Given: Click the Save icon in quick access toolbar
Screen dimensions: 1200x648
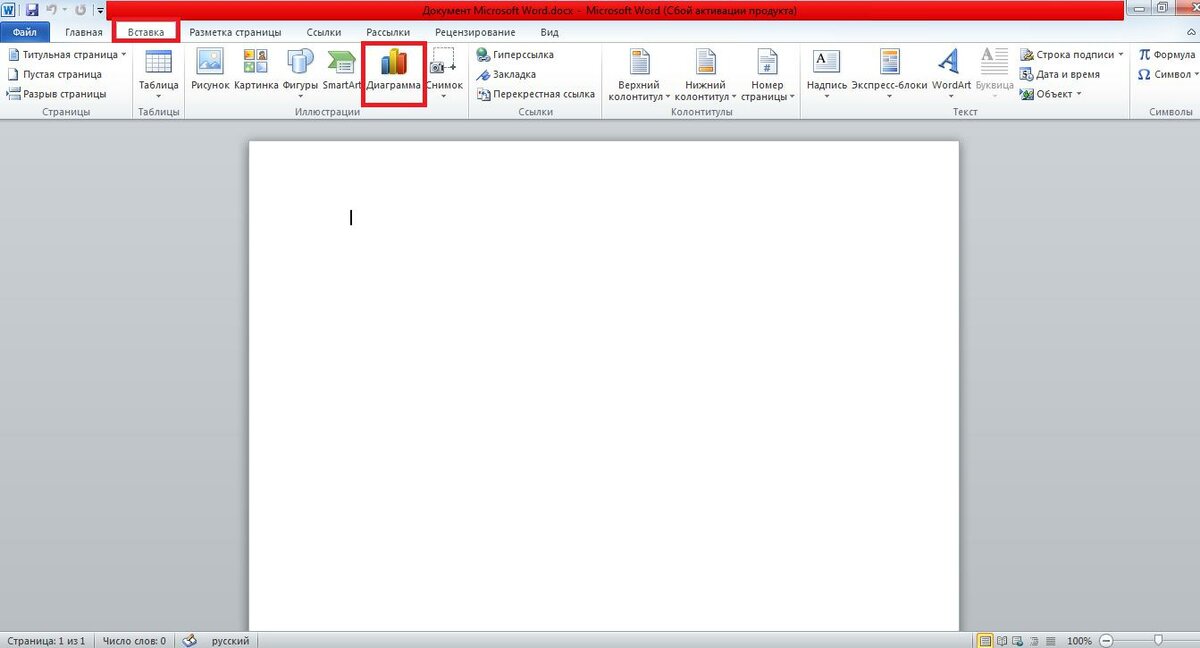Looking at the screenshot, I should coord(32,9).
